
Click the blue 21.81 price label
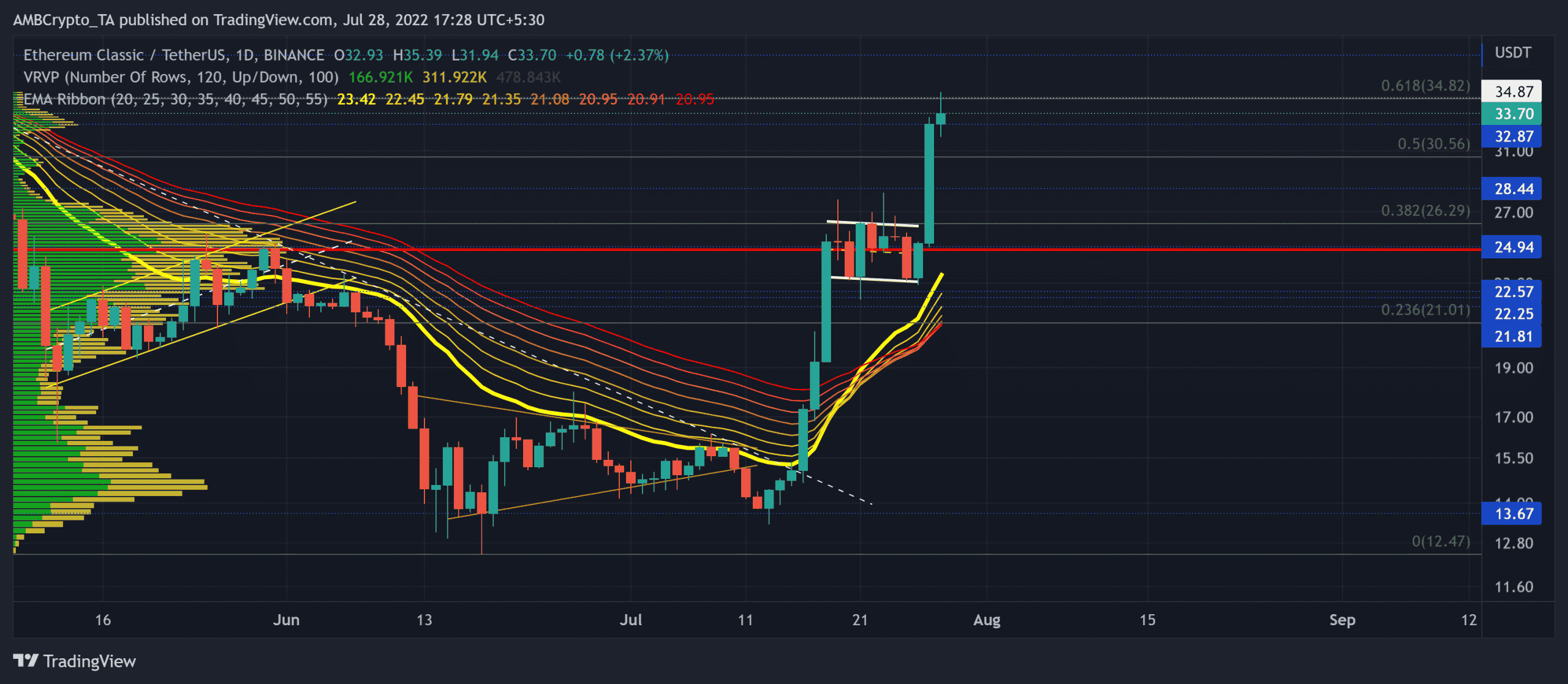[x=1512, y=336]
